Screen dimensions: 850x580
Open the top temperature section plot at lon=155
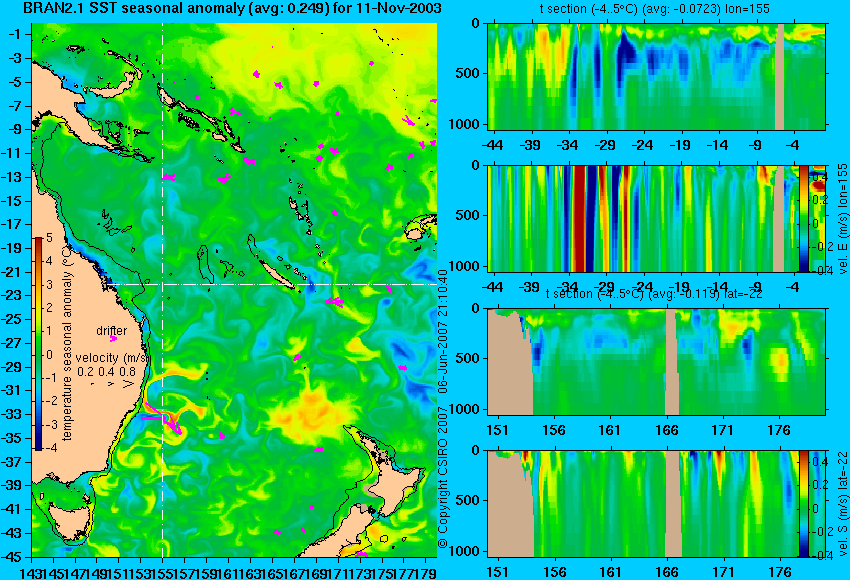point(656,76)
